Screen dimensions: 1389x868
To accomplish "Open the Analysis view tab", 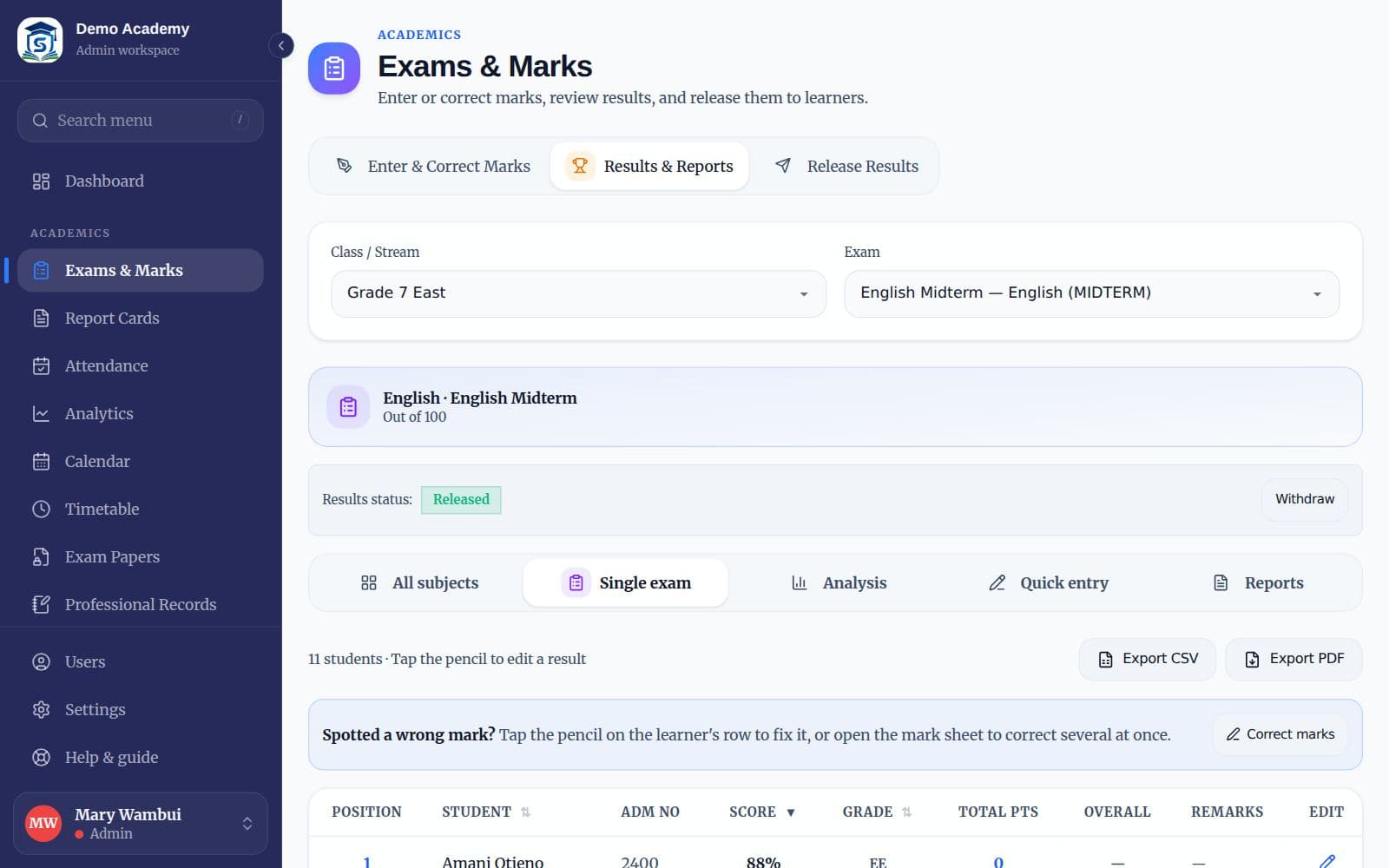I will pos(839,583).
